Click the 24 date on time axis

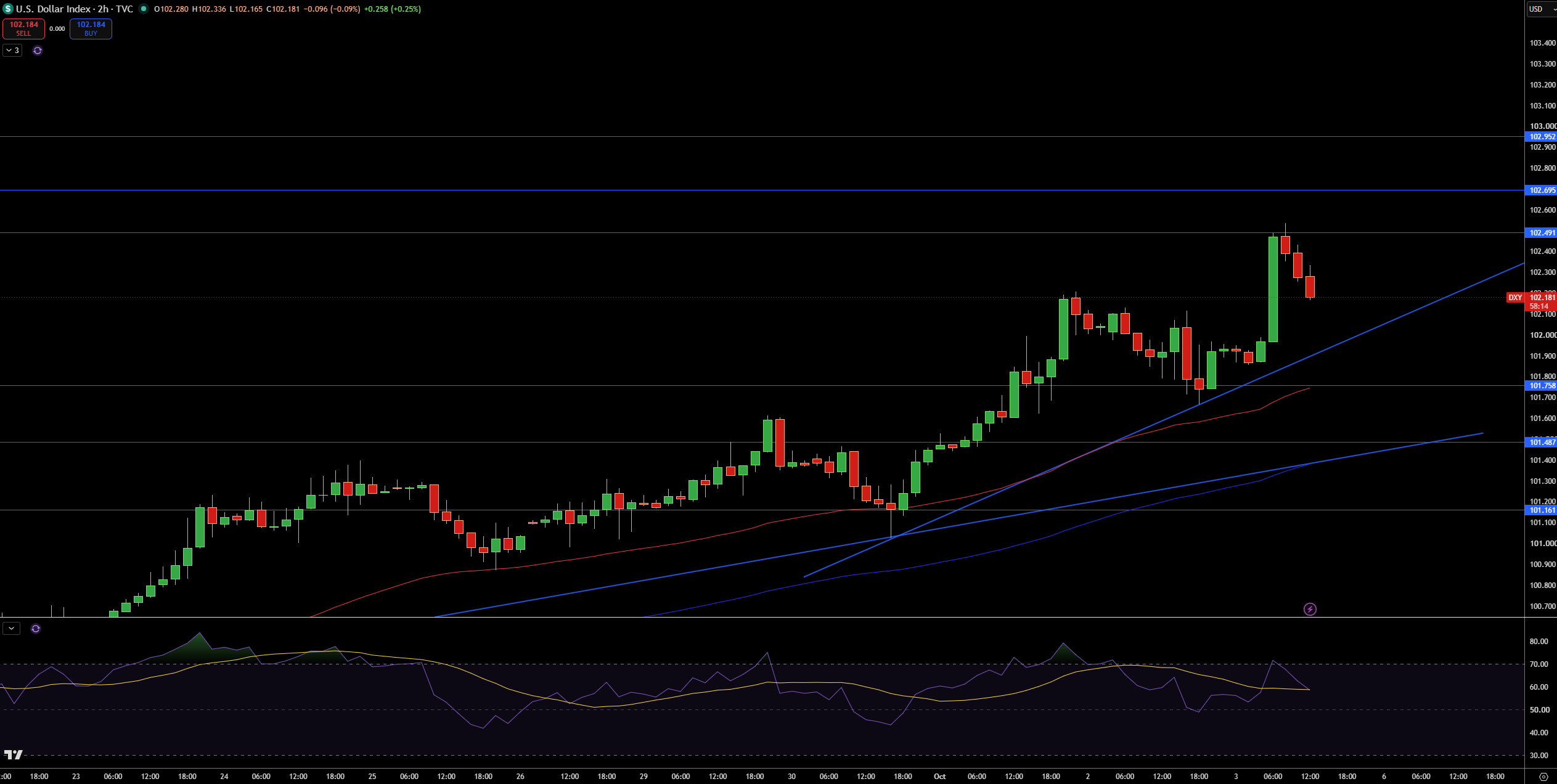224,777
